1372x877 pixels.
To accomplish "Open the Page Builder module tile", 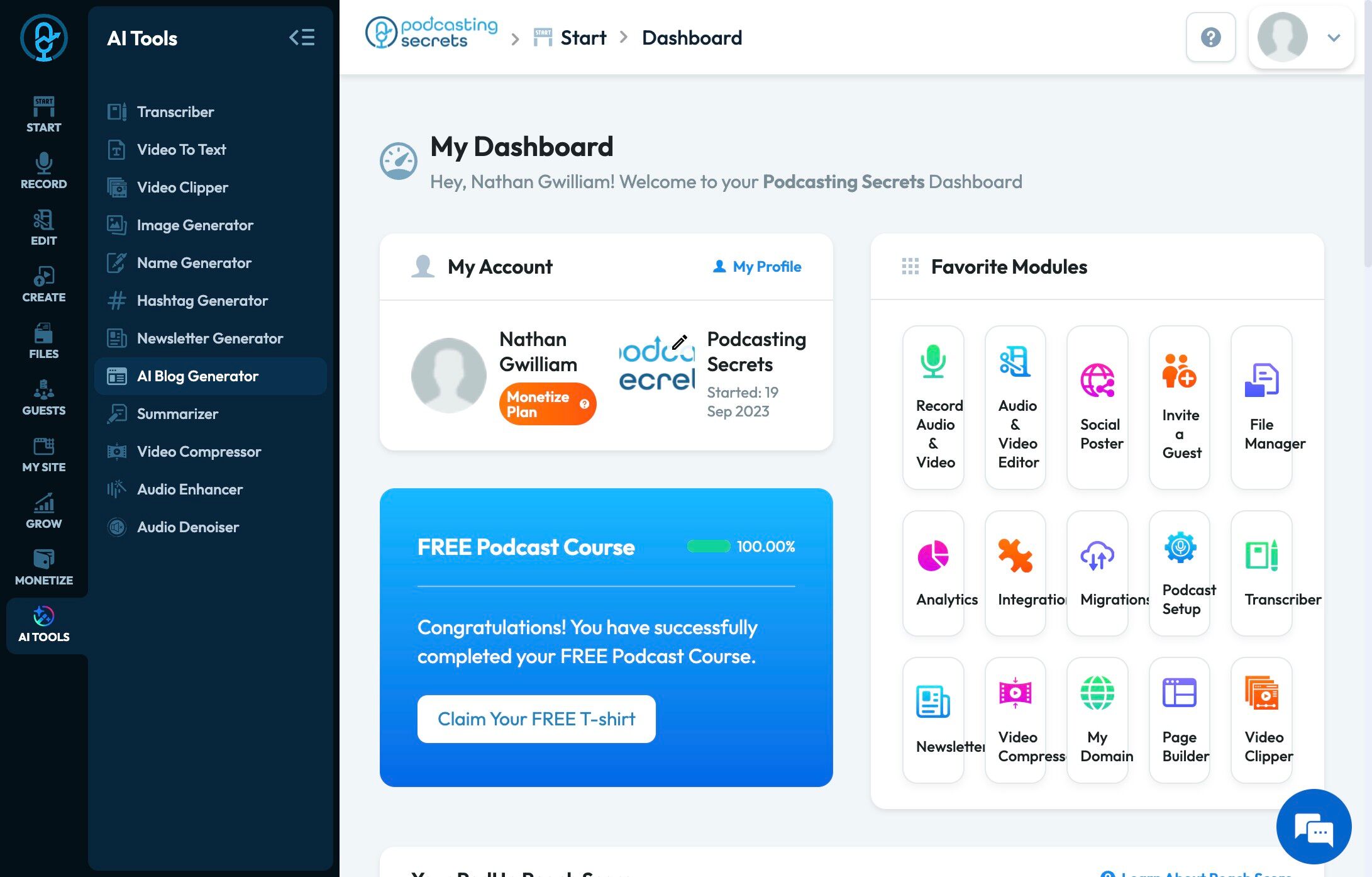I will point(1179,720).
